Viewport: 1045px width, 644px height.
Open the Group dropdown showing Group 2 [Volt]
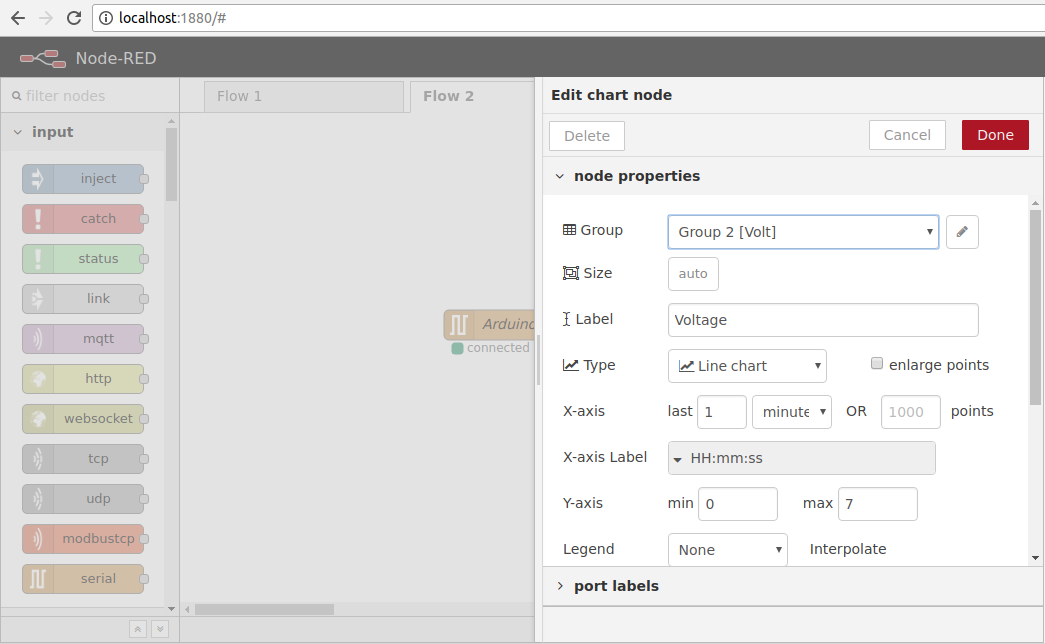click(803, 232)
